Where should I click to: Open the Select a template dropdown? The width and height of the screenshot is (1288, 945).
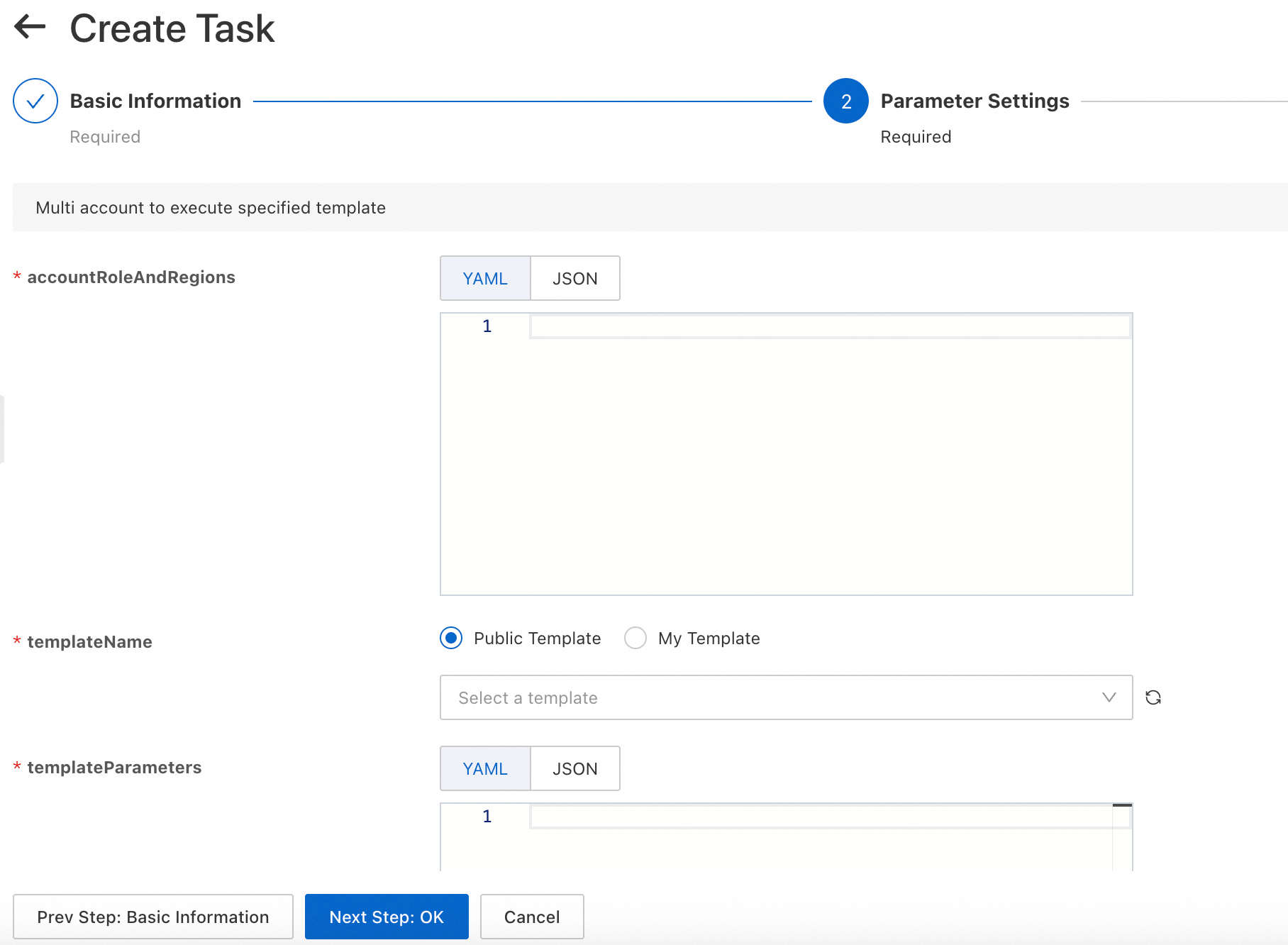click(786, 698)
